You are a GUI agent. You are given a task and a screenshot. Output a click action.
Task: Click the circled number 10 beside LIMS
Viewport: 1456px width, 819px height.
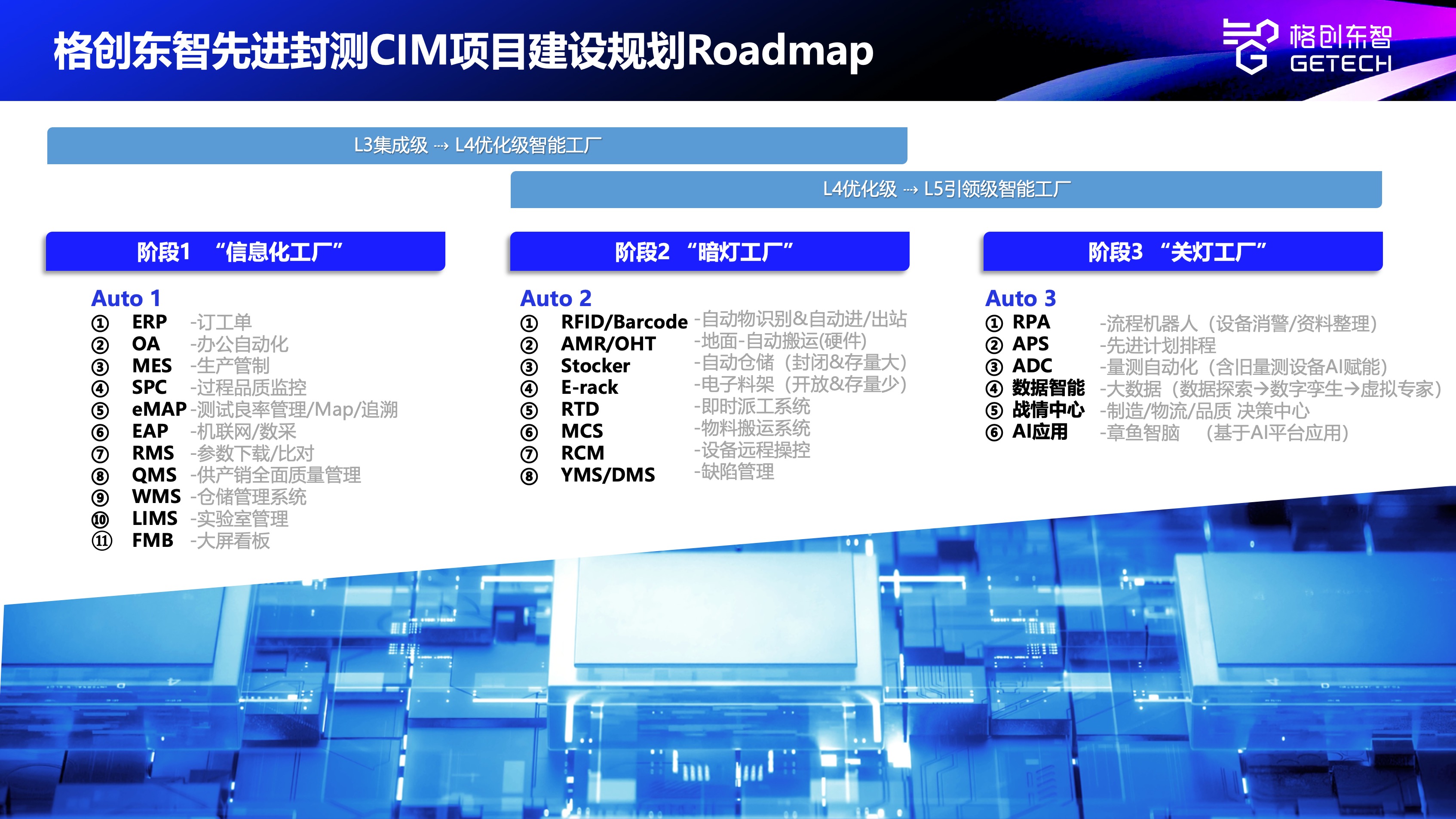pos(100,519)
